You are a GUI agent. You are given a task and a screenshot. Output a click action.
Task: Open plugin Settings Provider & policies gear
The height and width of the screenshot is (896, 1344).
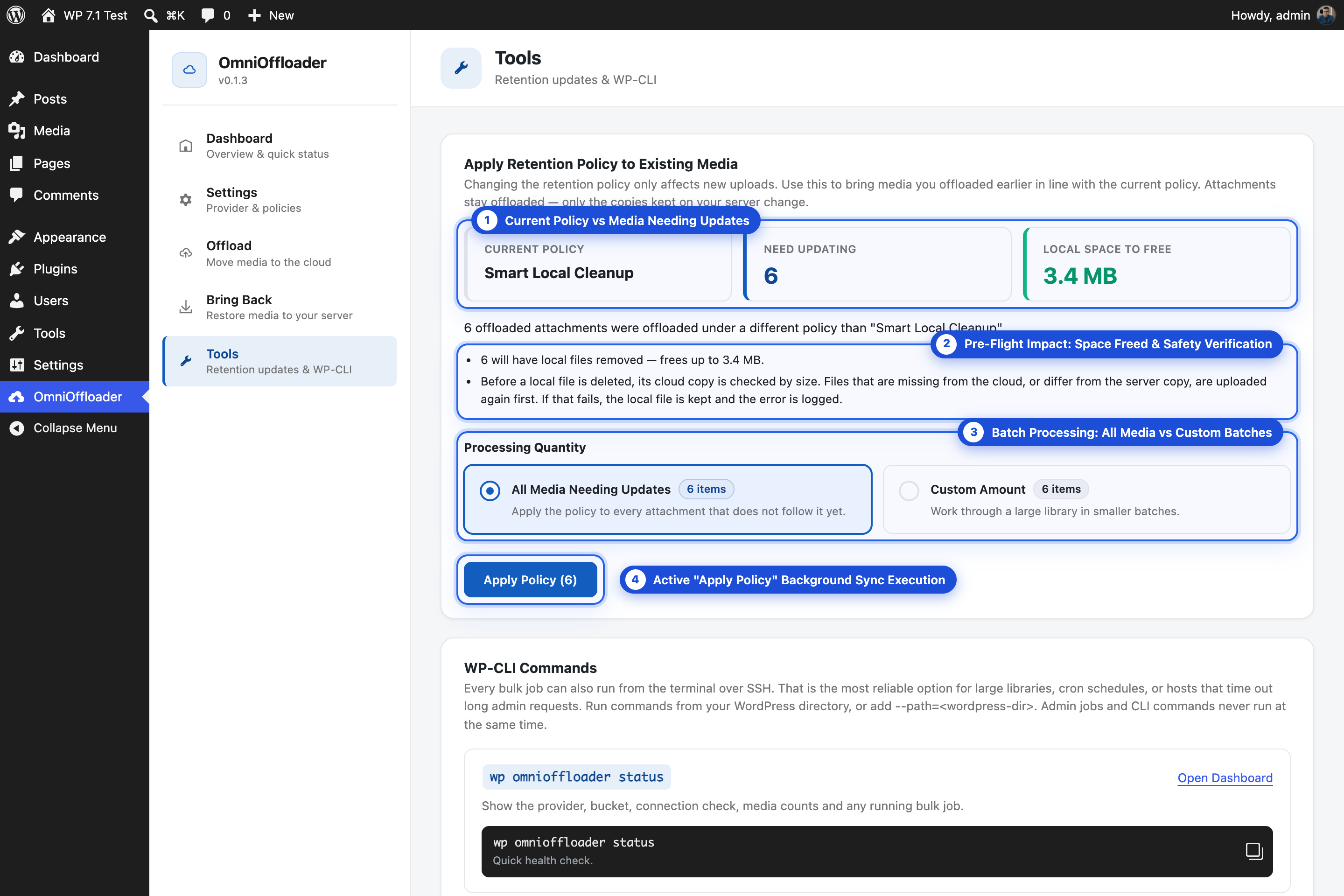pos(186,199)
